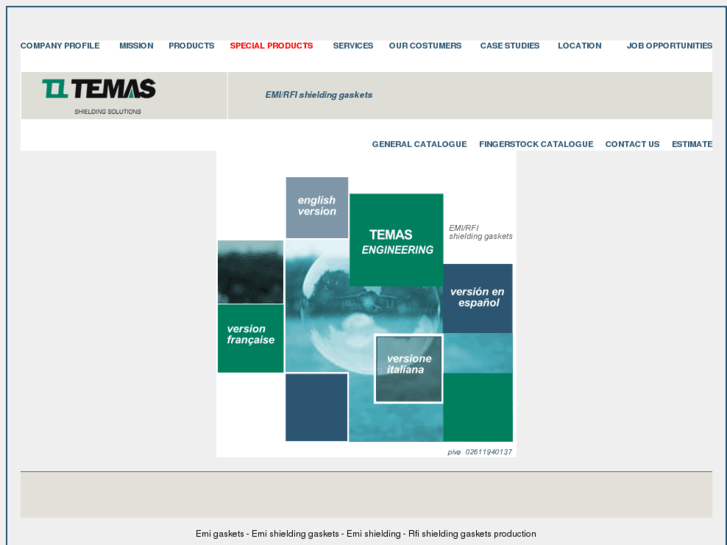Go to the Location page
This screenshot has width=727, height=545.
580,45
